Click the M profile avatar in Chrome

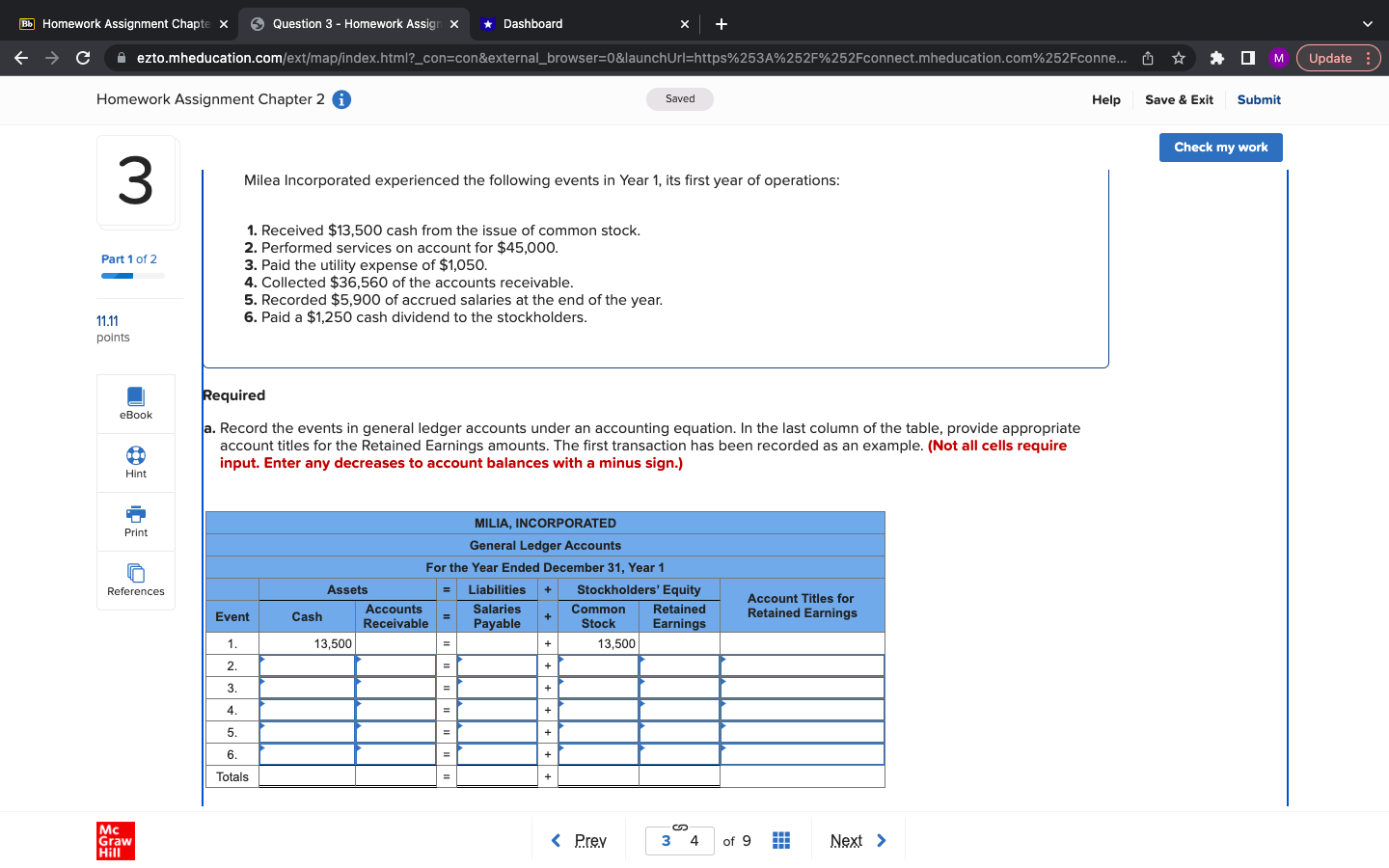(1278, 58)
